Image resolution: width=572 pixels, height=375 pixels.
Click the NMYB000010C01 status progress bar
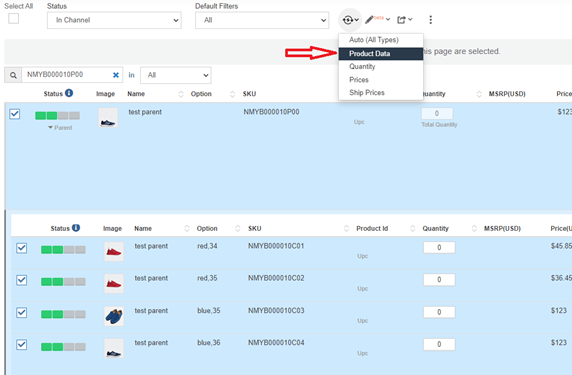[63, 250]
